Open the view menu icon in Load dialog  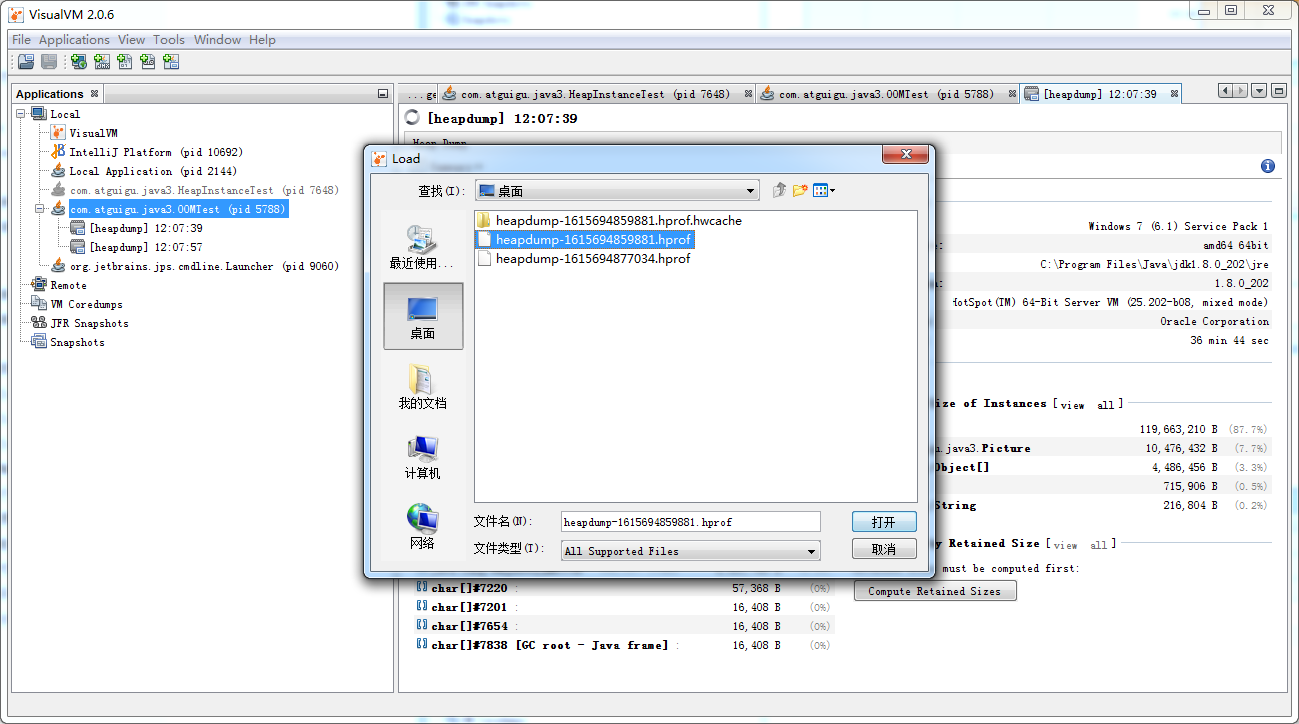point(824,191)
